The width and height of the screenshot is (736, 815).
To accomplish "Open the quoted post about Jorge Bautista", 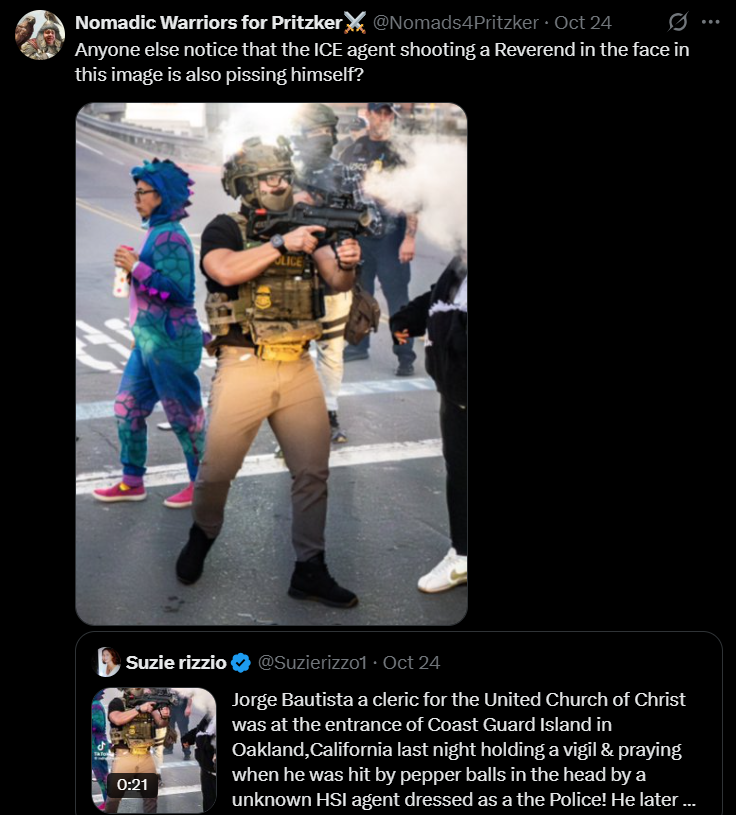I will pos(399,723).
